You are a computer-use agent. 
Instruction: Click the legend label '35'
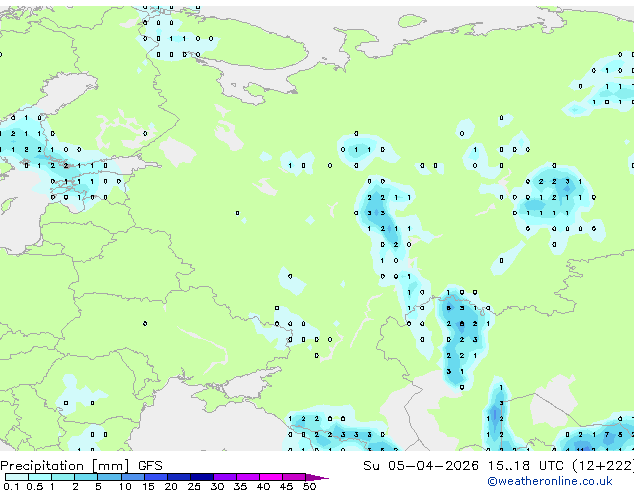[240, 486]
